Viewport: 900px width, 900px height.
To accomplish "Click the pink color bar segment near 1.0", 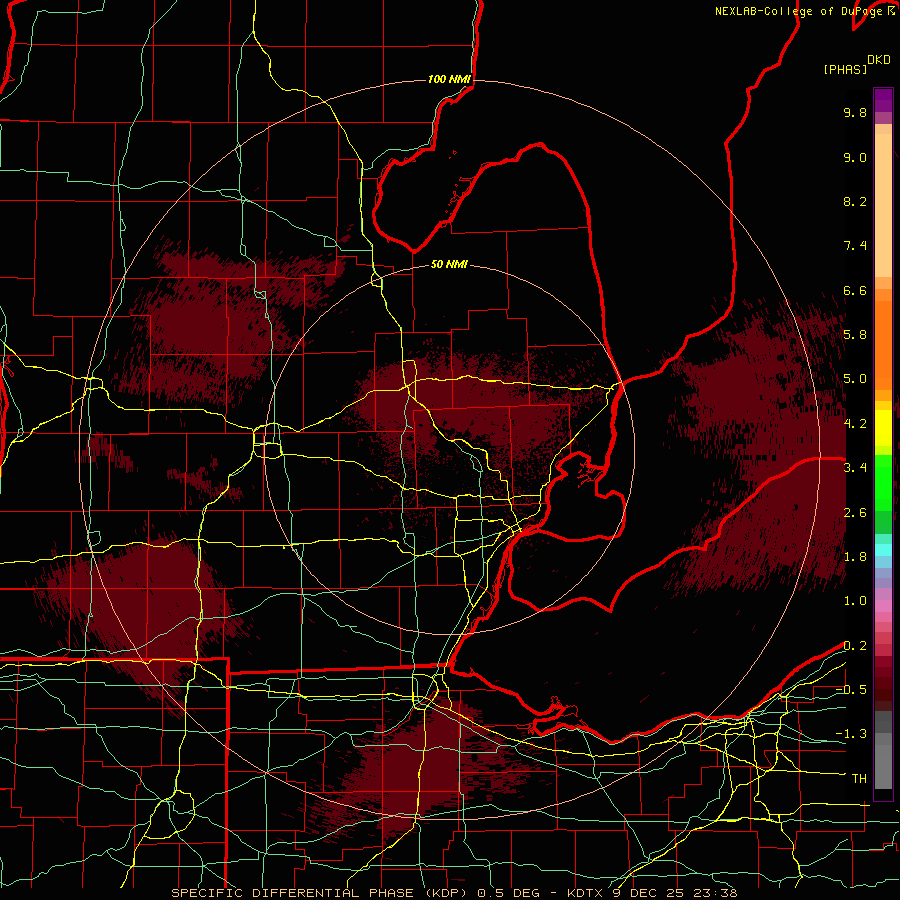I will 883,606.
